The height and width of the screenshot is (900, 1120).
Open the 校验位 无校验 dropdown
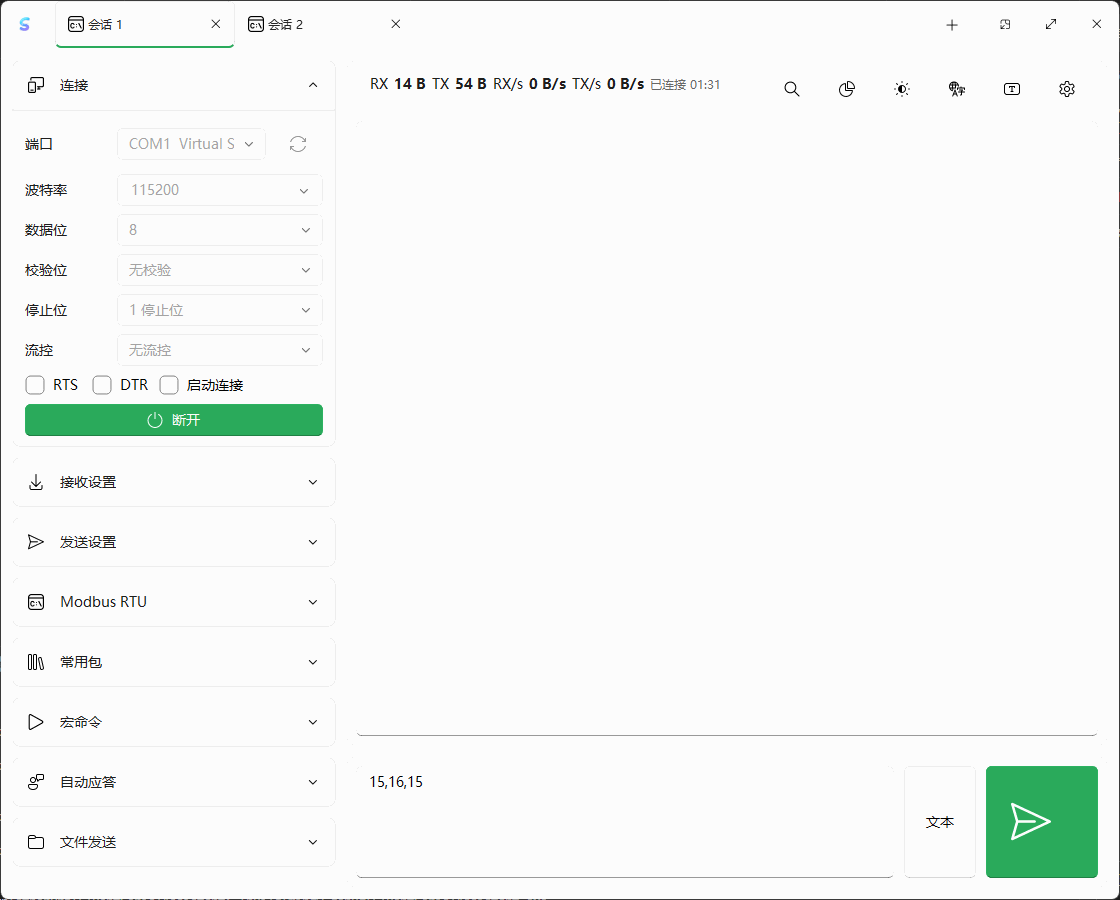point(220,270)
